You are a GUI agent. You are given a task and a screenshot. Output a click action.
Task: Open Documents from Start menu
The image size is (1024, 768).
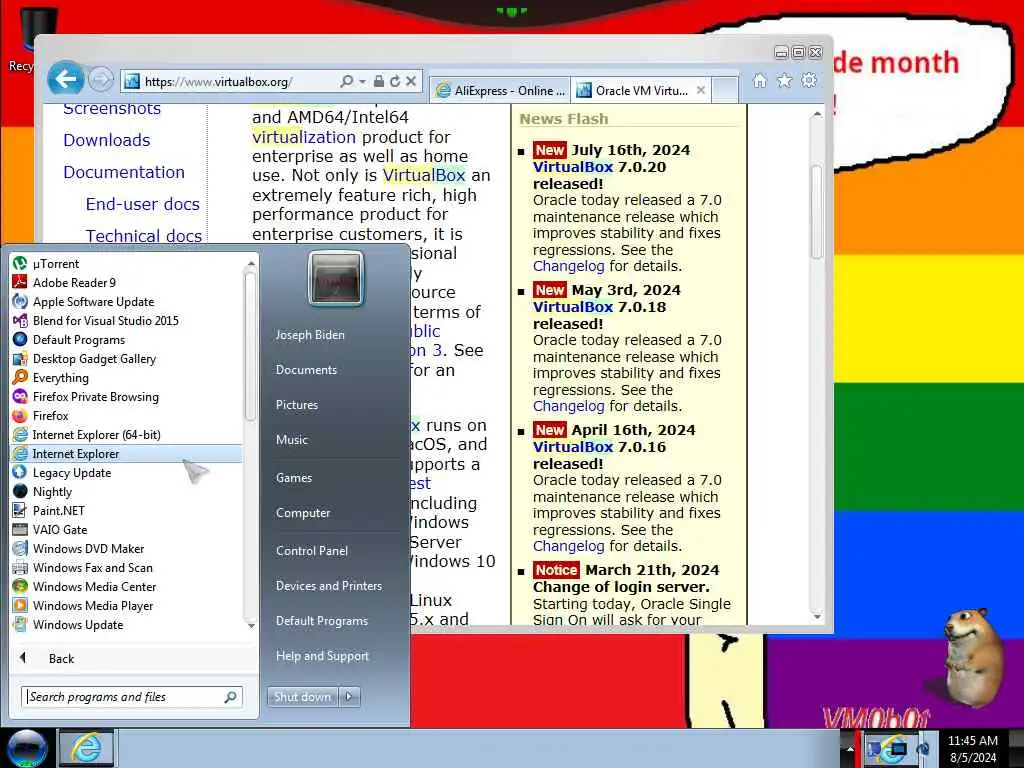point(306,370)
